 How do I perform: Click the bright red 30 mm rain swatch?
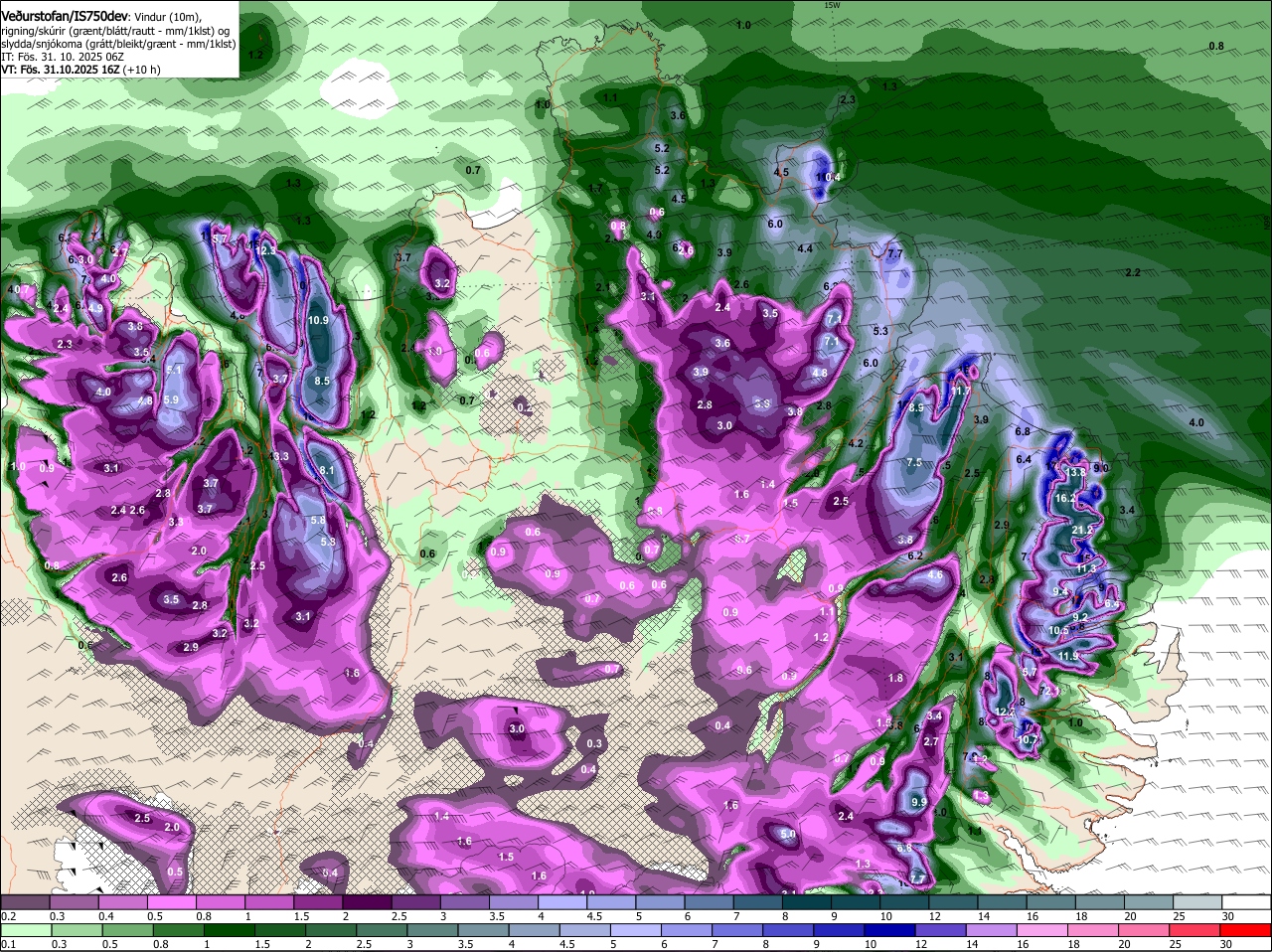click(1247, 929)
